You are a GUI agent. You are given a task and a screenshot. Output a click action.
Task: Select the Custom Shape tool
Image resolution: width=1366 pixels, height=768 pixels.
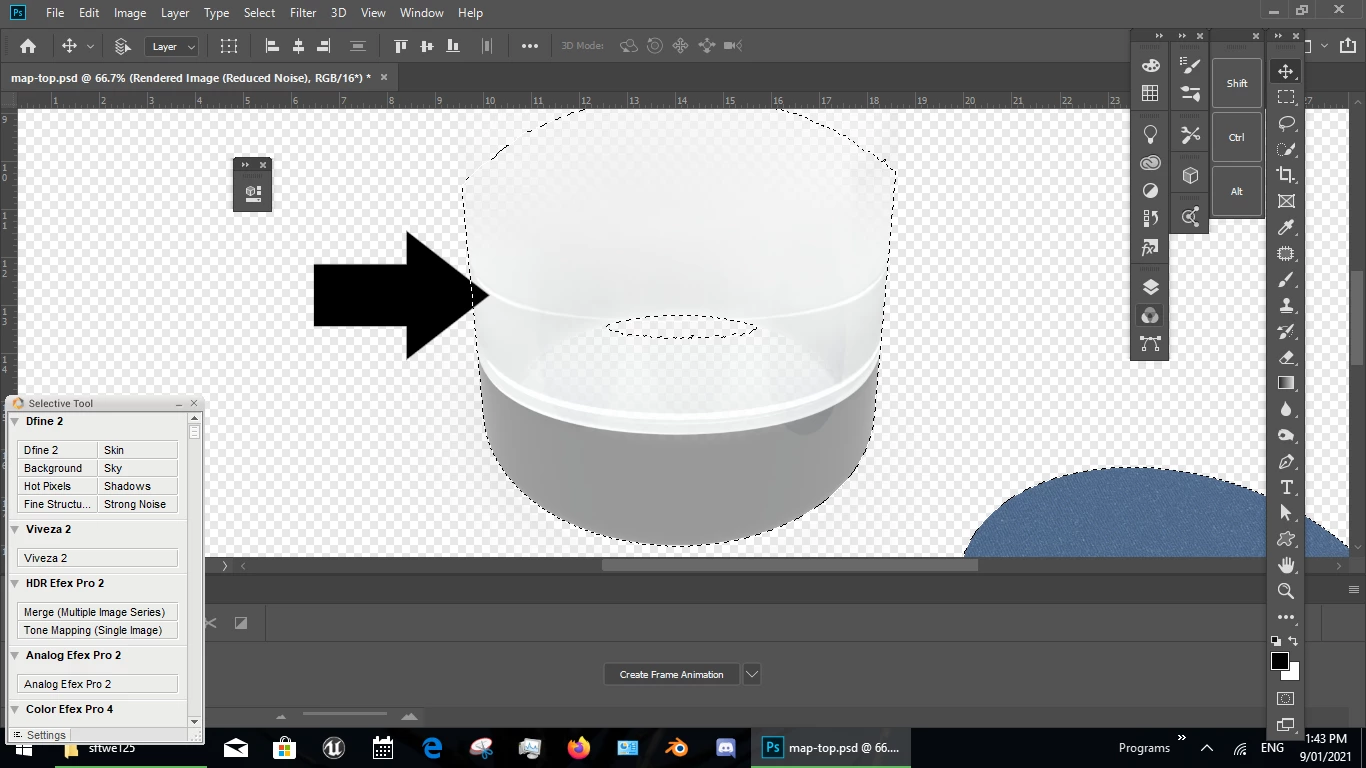click(1286, 539)
